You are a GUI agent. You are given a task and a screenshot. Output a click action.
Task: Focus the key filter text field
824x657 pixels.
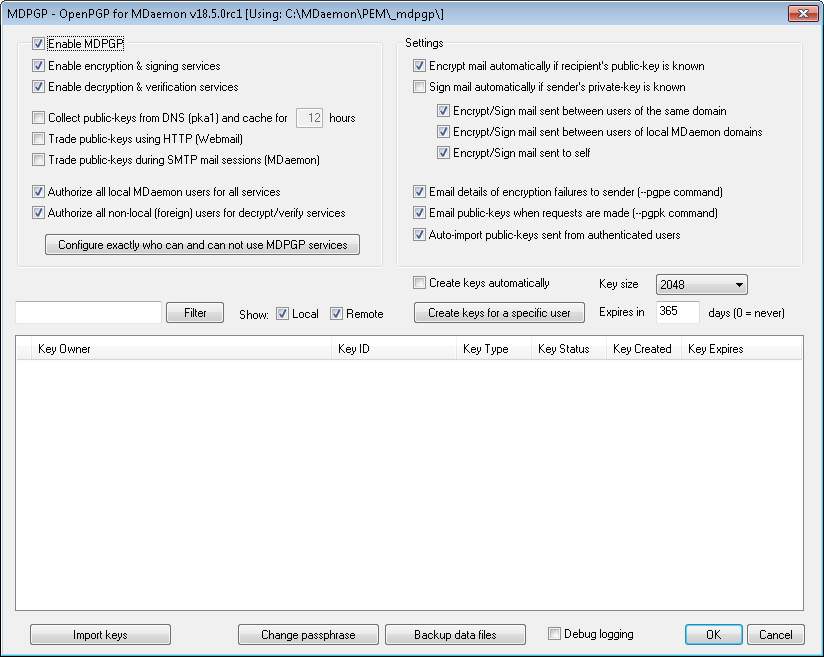tap(88, 313)
